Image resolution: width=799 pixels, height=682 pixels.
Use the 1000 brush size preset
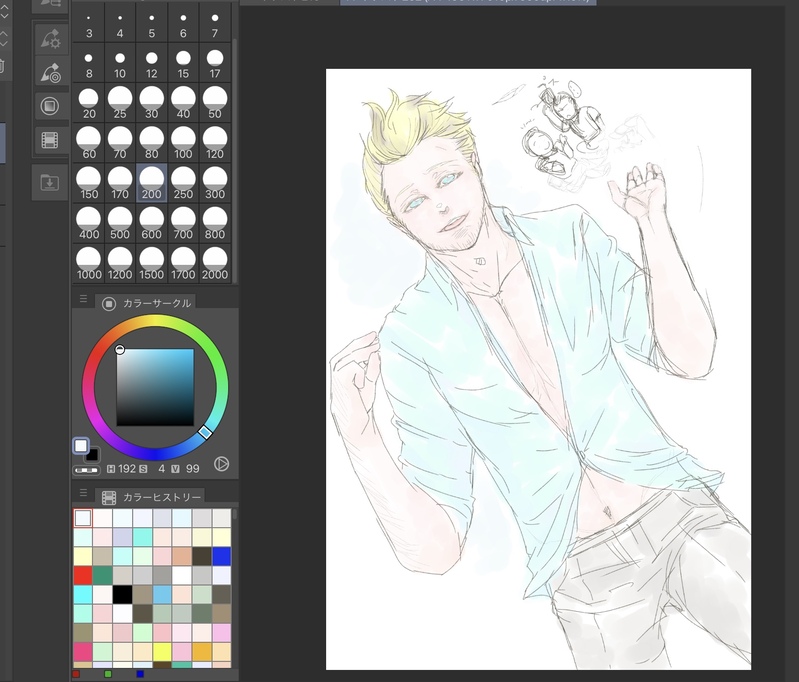[x=89, y=264]
